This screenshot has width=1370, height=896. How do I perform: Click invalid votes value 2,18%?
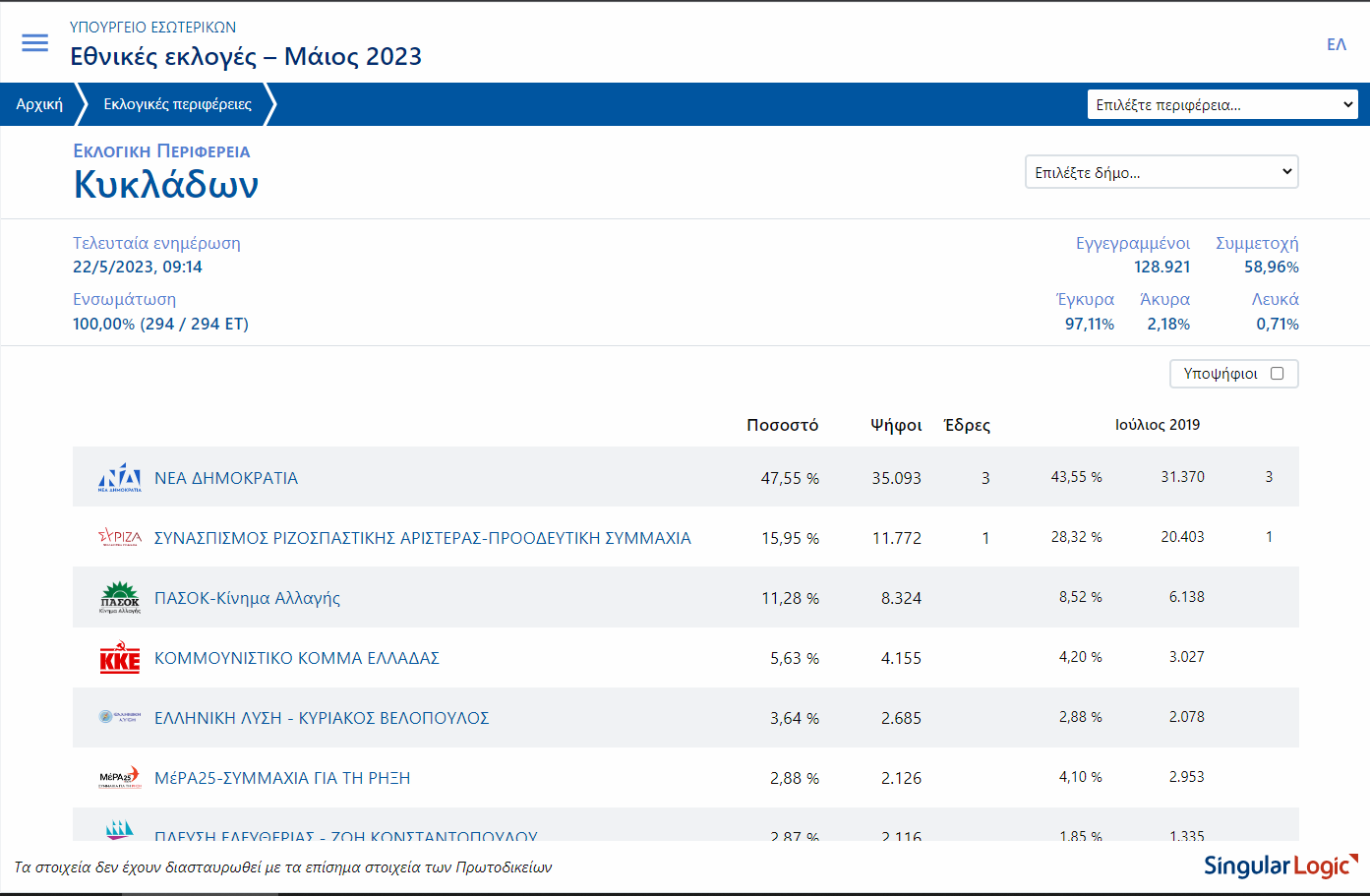tap(1168, 324)
